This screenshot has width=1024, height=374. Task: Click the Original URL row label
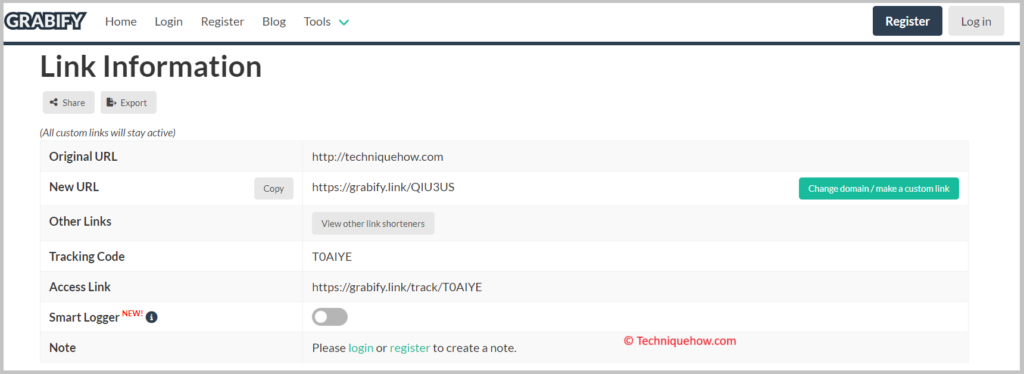coord(84,157)
